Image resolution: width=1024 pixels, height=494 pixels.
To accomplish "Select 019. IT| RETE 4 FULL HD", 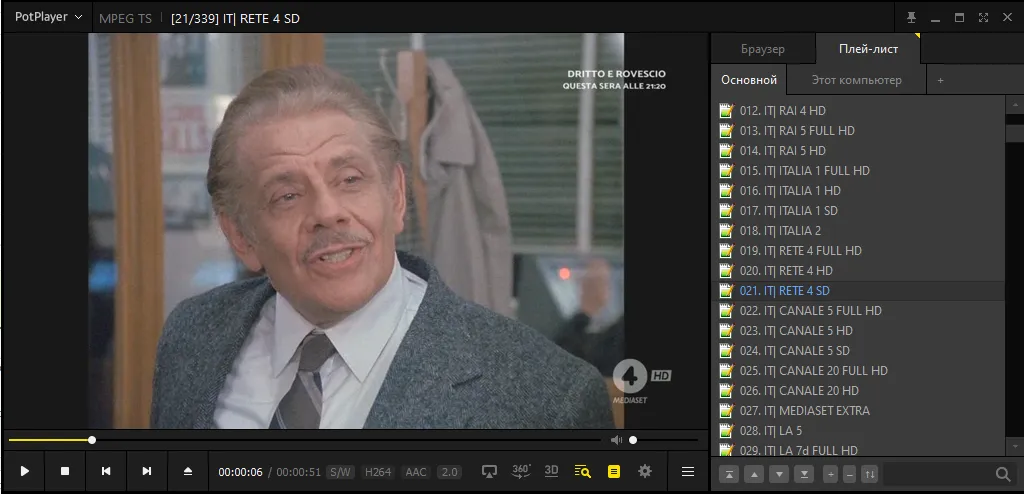I will click(x=858, y=251).
